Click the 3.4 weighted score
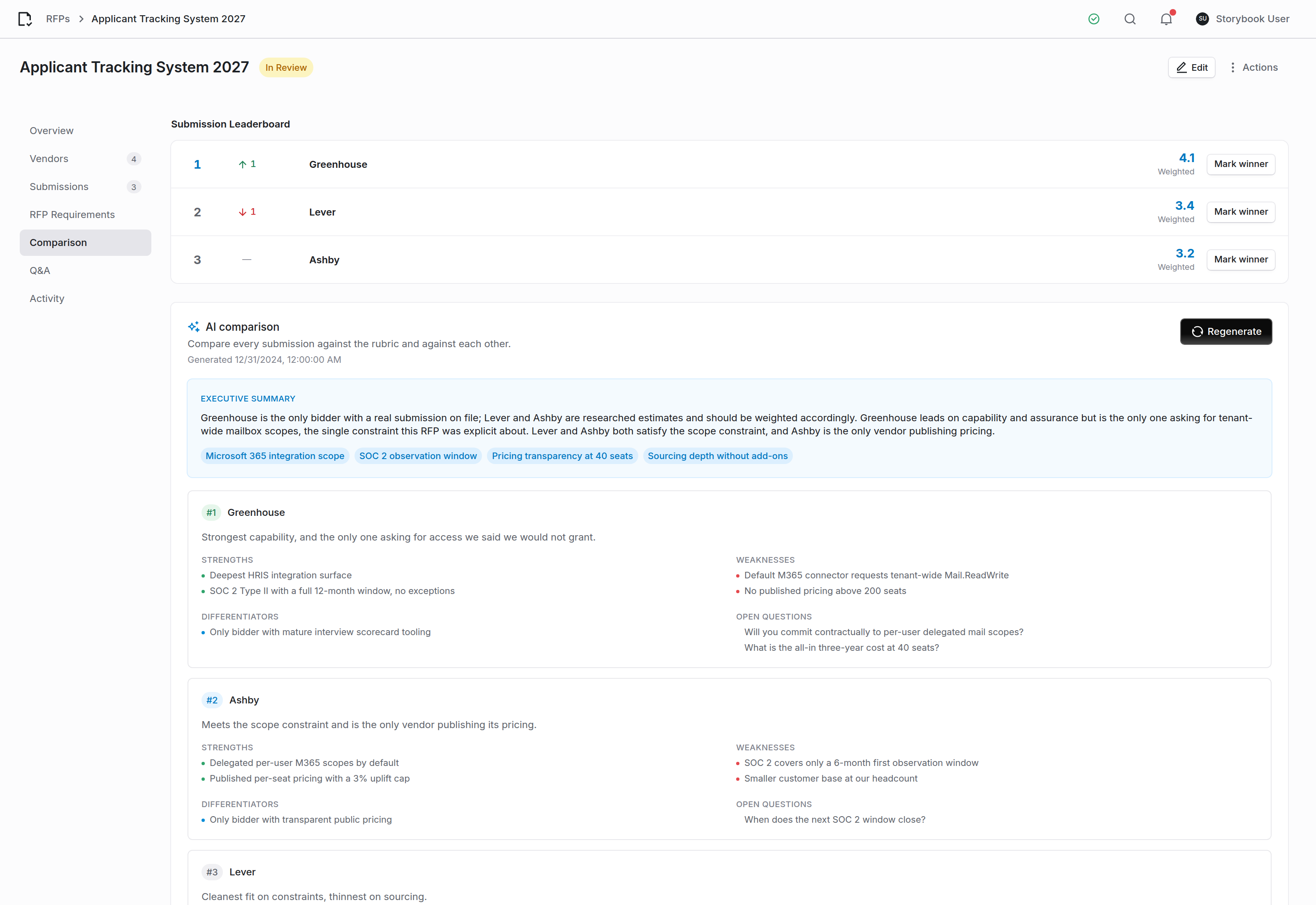Screen dimensions: 1316x905 click(1184, 205)
